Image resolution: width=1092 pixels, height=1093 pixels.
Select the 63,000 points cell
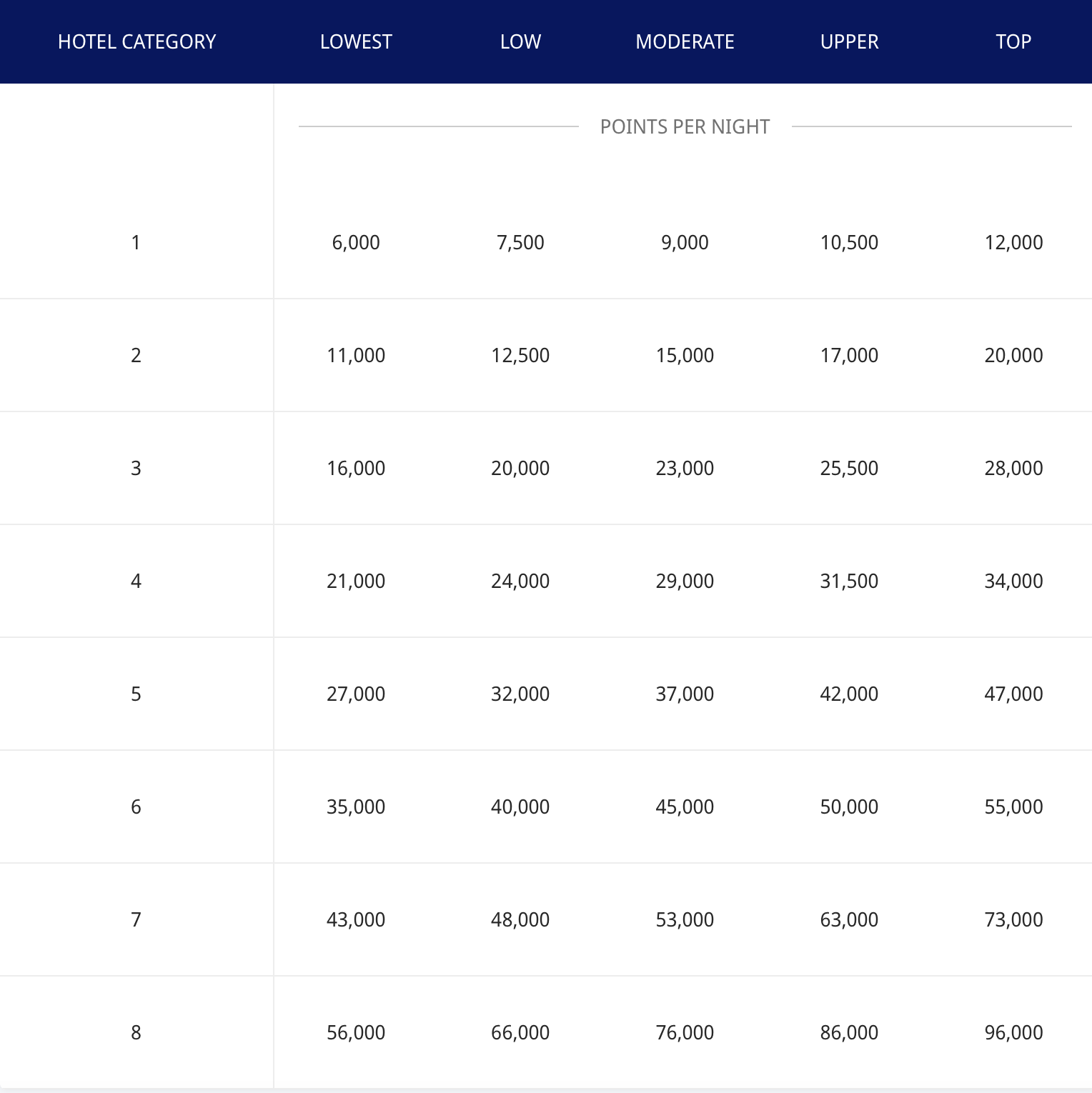(849, 919)
